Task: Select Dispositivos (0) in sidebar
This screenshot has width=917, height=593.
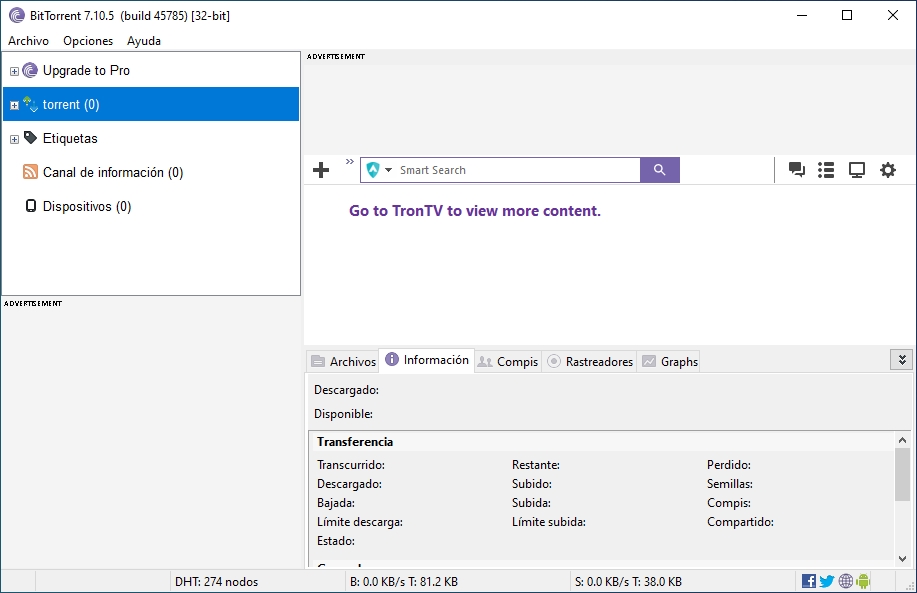Action: click(x=87, y=206)
